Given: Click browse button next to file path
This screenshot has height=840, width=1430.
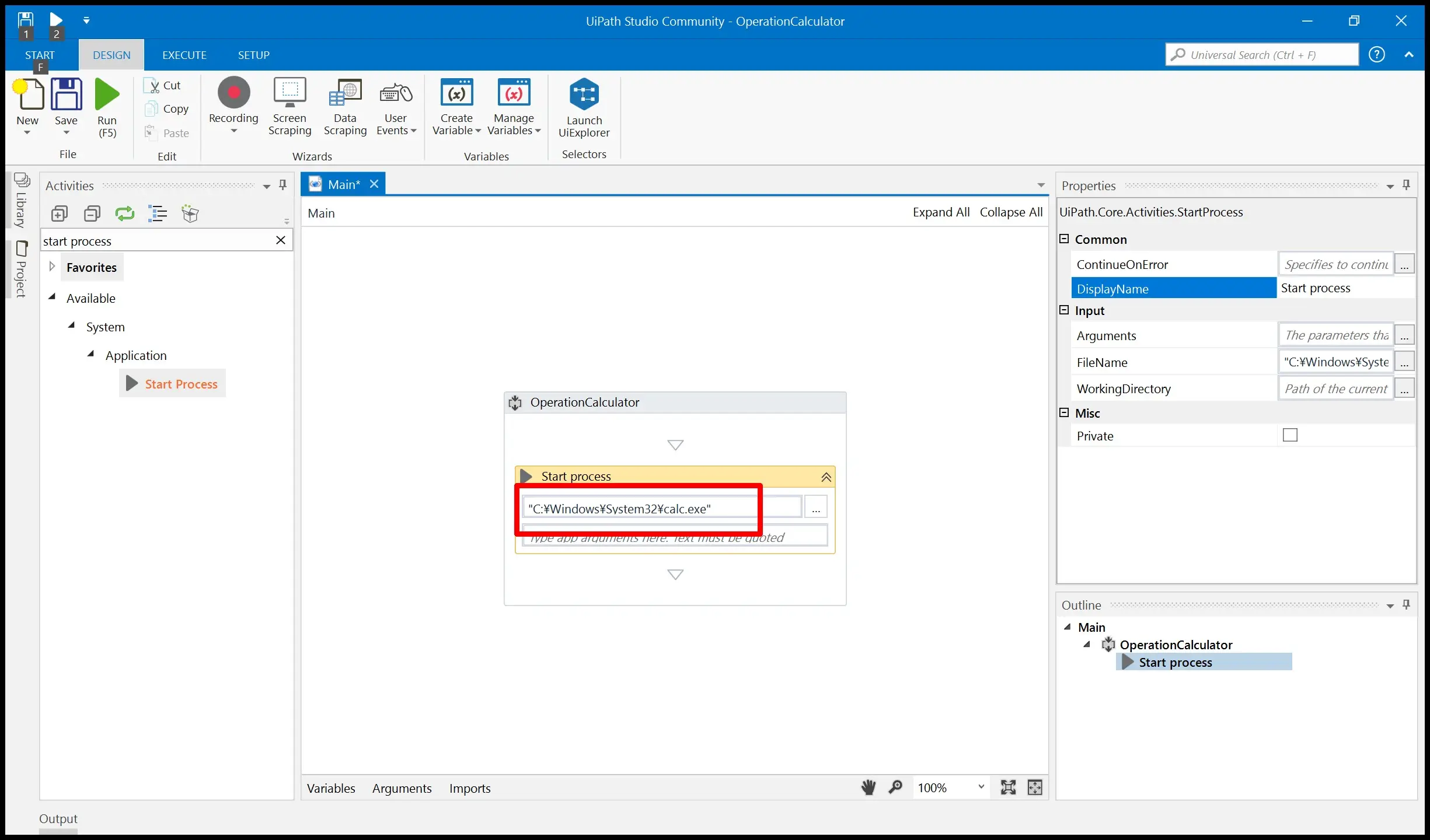Looking at the screenshot, I should click(x=815, y=507).
